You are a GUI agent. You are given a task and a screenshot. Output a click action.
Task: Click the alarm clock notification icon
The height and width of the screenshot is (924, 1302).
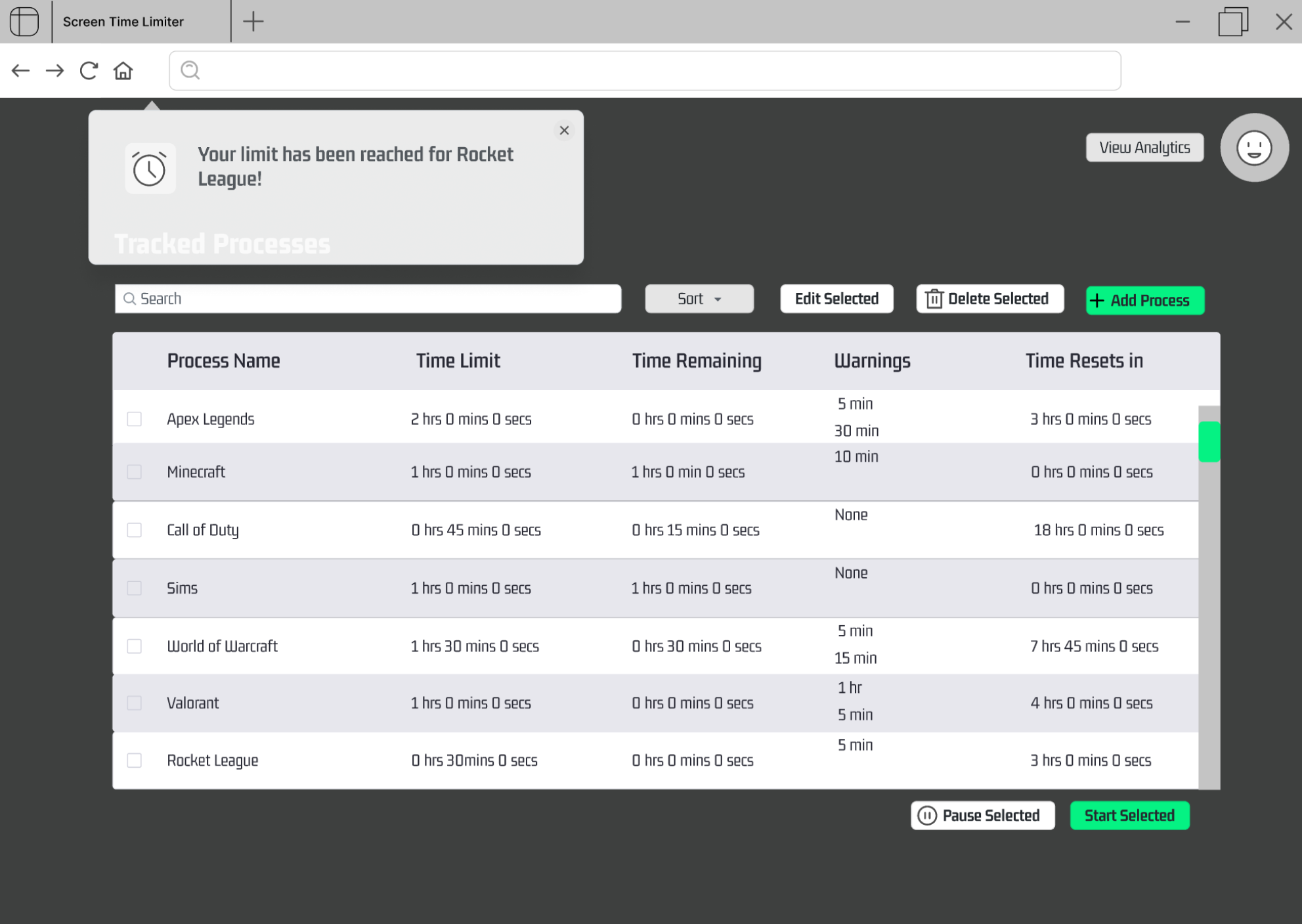[150, 169]
